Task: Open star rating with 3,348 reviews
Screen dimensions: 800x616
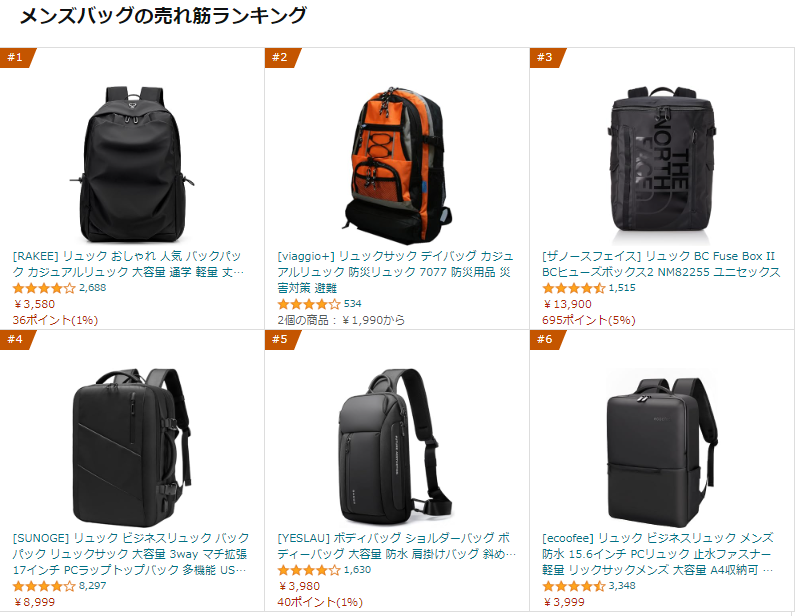Action: 573,586
